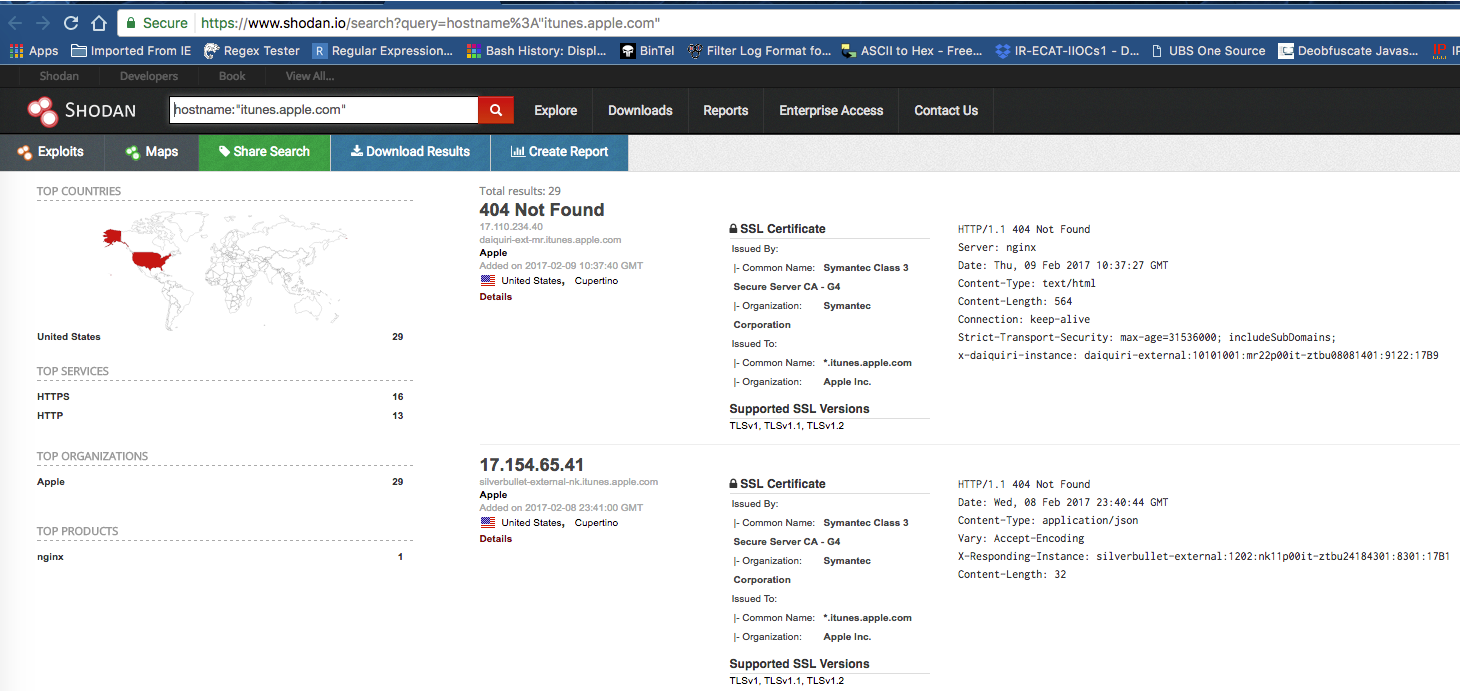Open the 404 Not Found result title
Viewport: 1461px width, 691px height.
(x=542, y=210)
